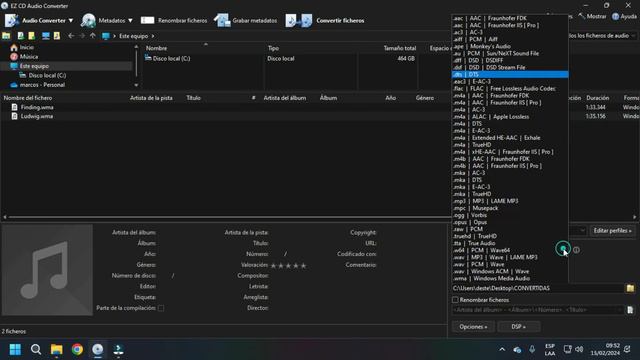Go back with the left arrow

[x=71, y=36]
